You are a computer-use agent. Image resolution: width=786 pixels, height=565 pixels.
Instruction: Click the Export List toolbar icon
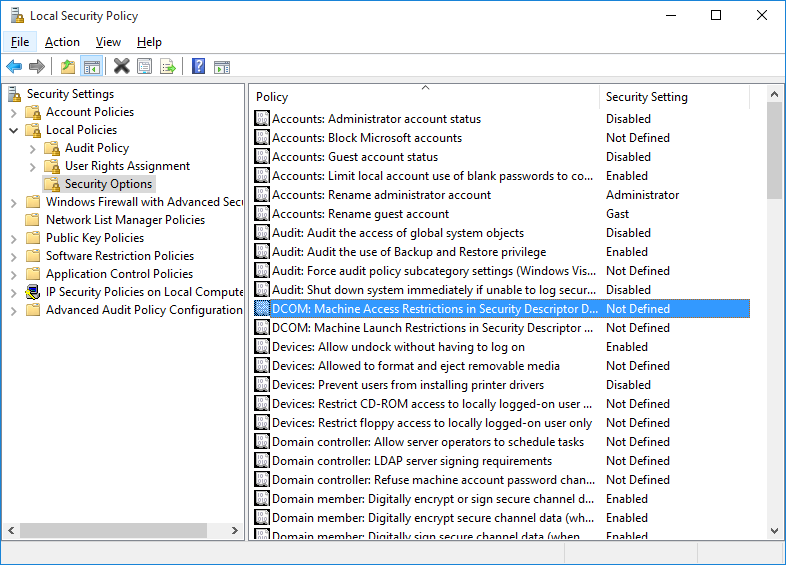168,67
